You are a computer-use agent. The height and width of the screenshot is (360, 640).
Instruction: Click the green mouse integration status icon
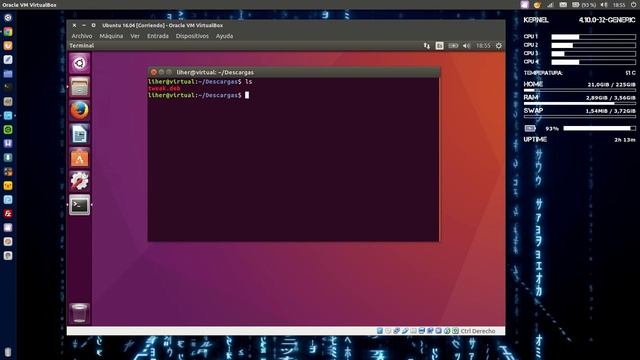click(447, 331)
